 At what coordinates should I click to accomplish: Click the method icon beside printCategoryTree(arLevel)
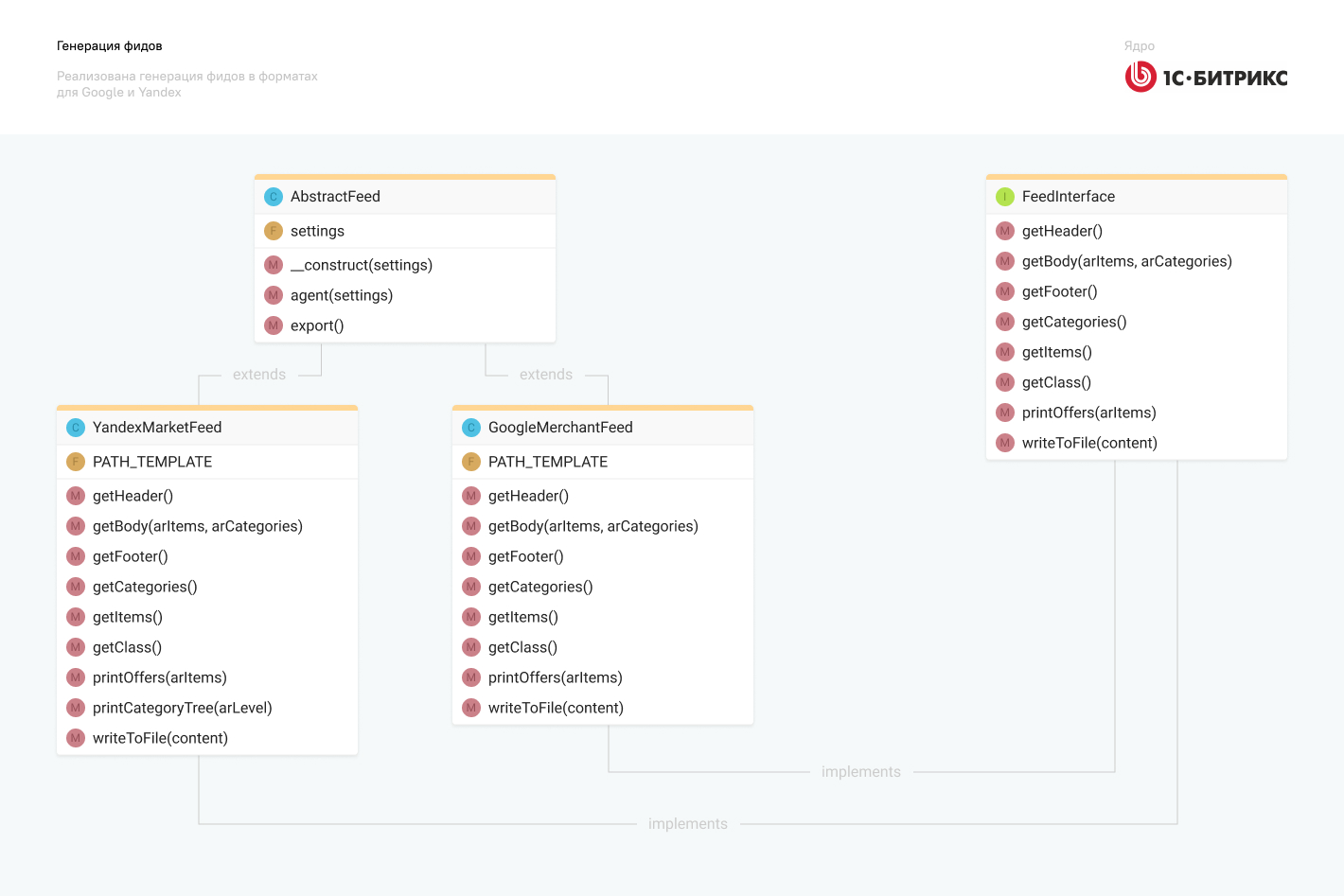[76, 708]
